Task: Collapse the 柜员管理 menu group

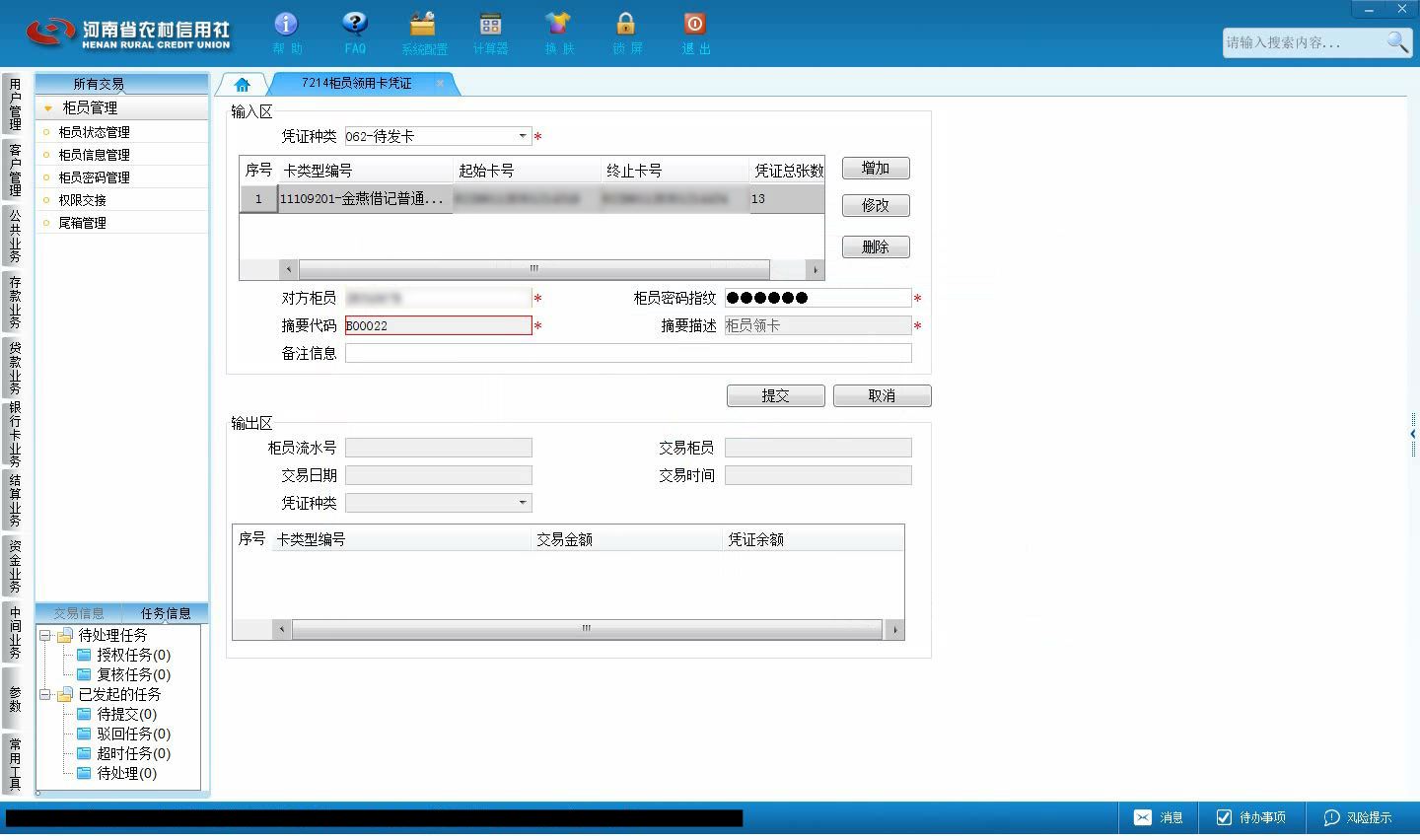Action: click(x=47, y=108)
